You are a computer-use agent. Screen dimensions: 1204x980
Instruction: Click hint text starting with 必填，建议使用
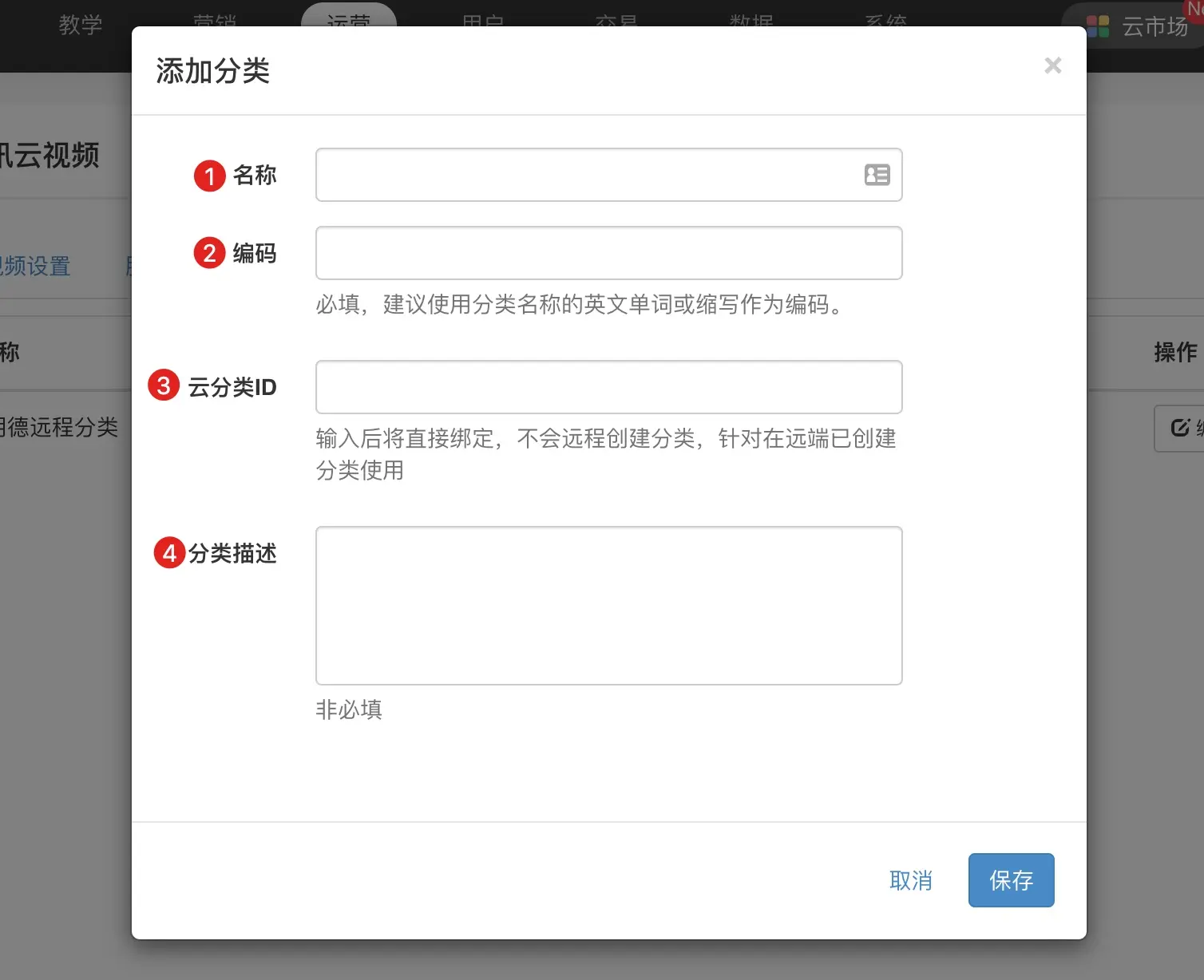582,304
